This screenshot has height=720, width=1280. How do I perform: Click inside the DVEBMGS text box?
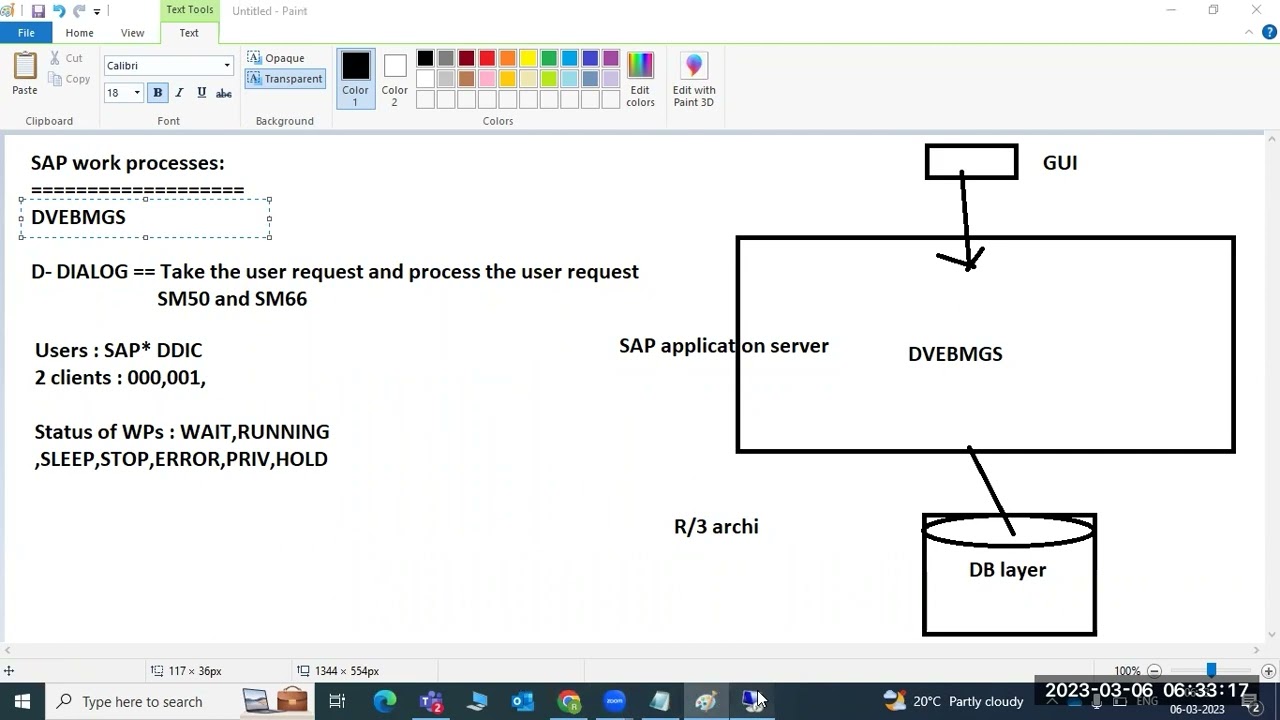click(146, 218)
